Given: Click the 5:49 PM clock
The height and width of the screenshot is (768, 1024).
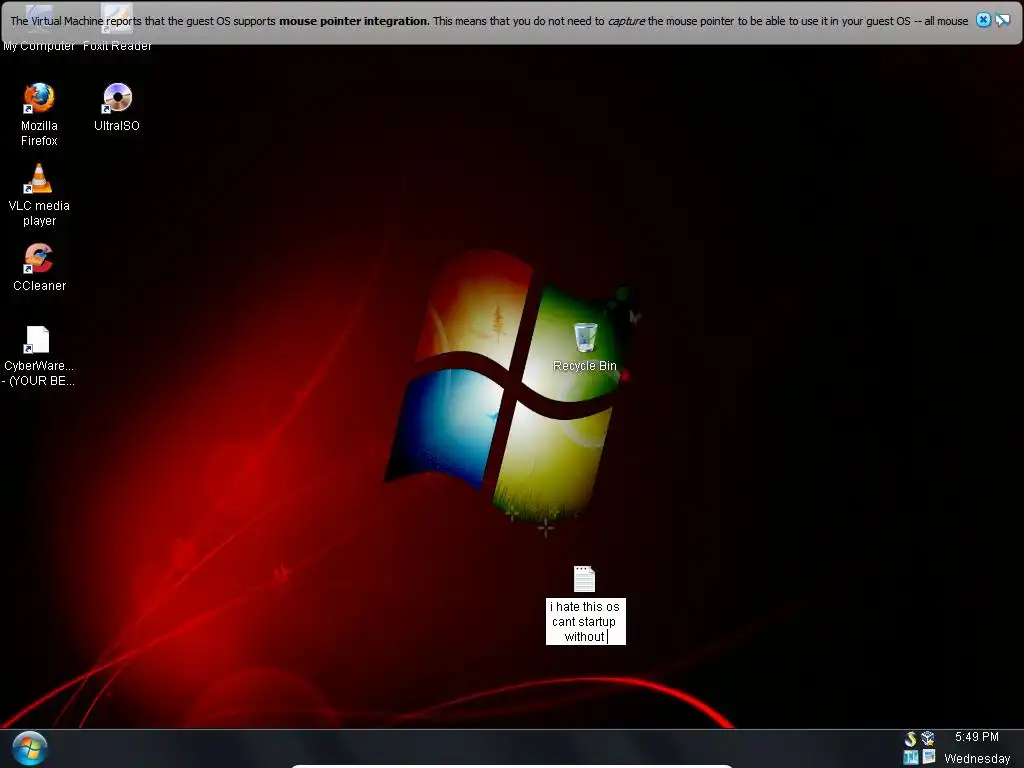Looking at the screenshot, I should (976, 737).
